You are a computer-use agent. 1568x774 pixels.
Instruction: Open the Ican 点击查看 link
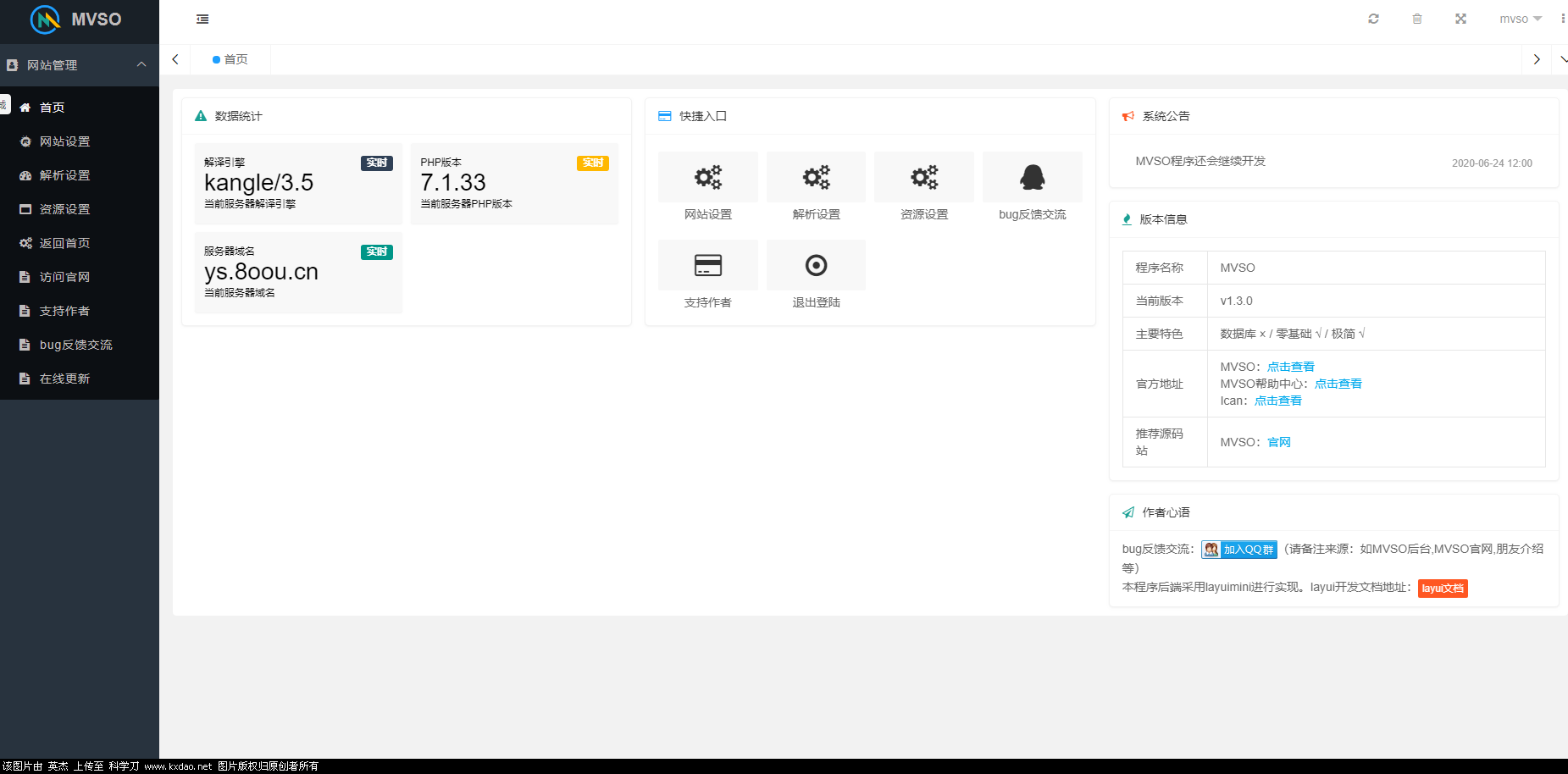tap(1277, 401)
